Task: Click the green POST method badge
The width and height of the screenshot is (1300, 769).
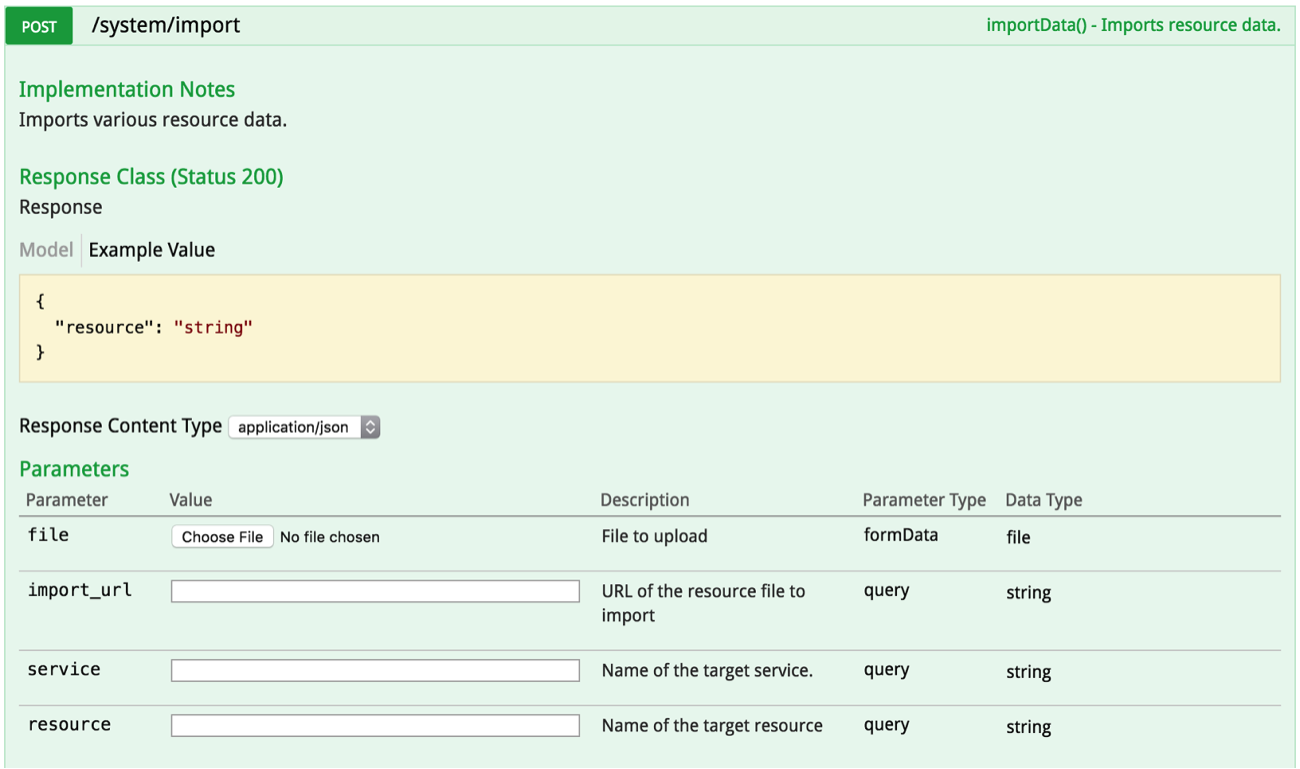Action: point(38,25)
